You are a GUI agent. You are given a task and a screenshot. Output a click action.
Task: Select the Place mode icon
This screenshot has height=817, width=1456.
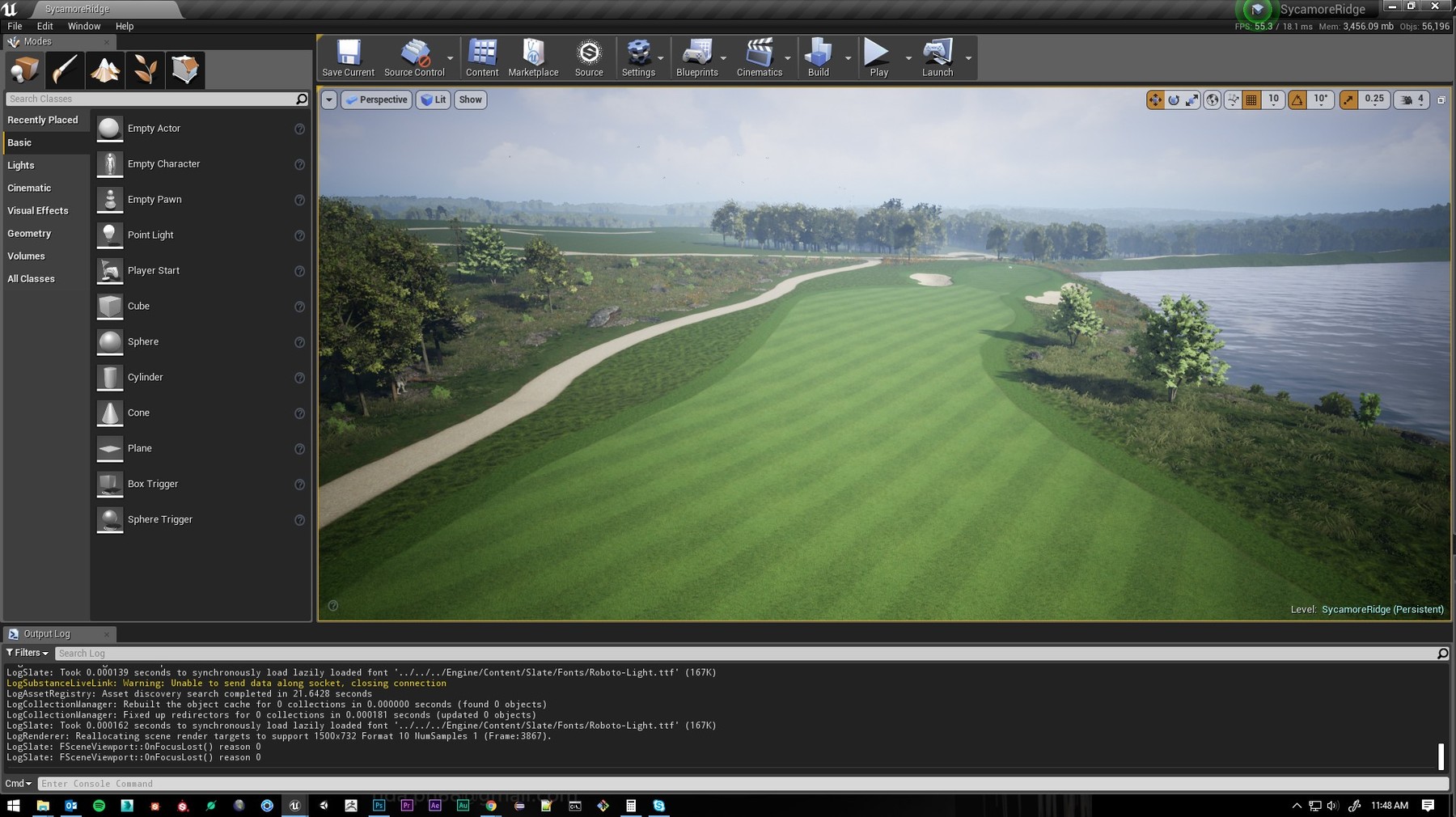click(x=24, y=70)
